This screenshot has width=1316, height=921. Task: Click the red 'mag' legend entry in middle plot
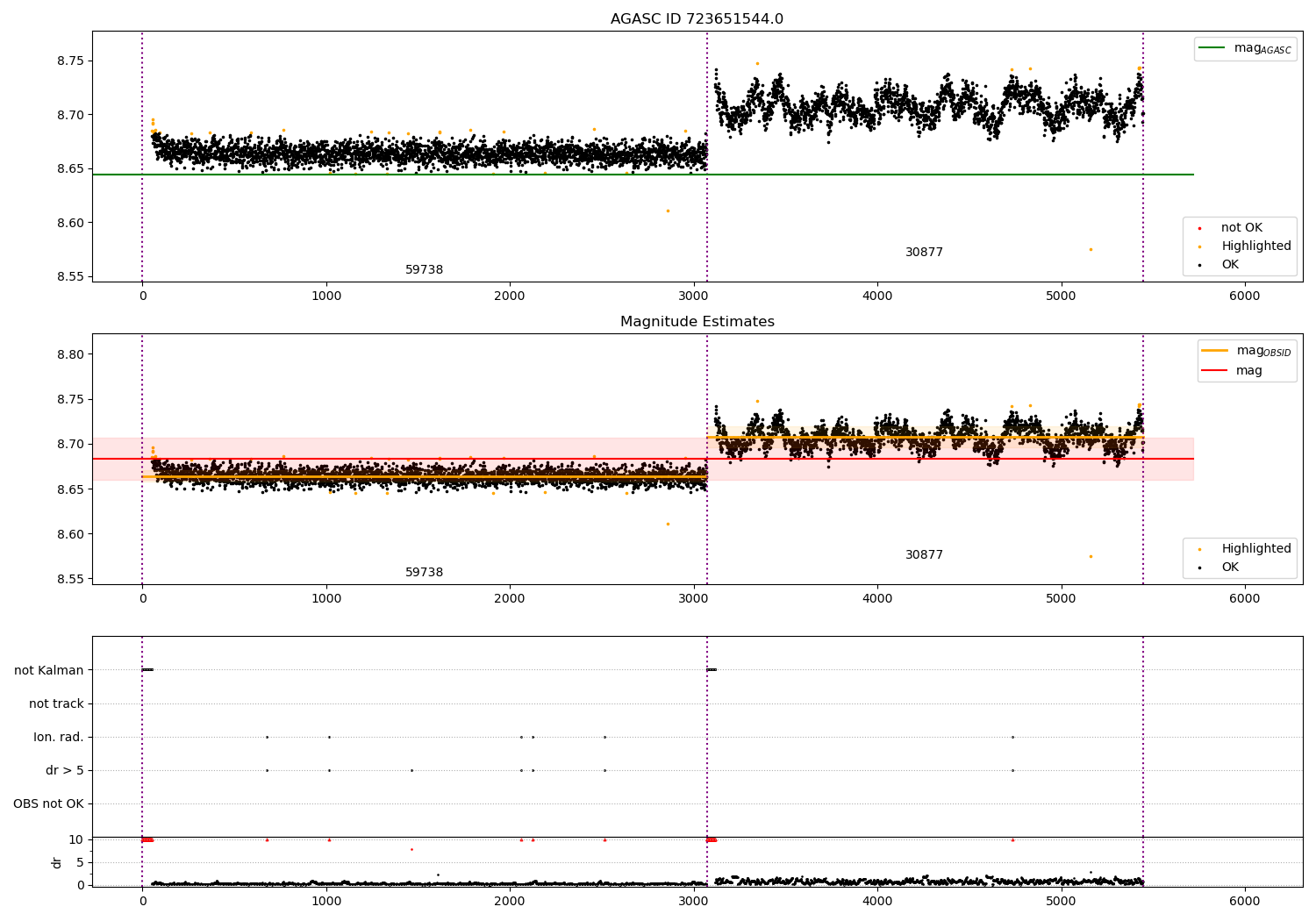pos(1232,371)
